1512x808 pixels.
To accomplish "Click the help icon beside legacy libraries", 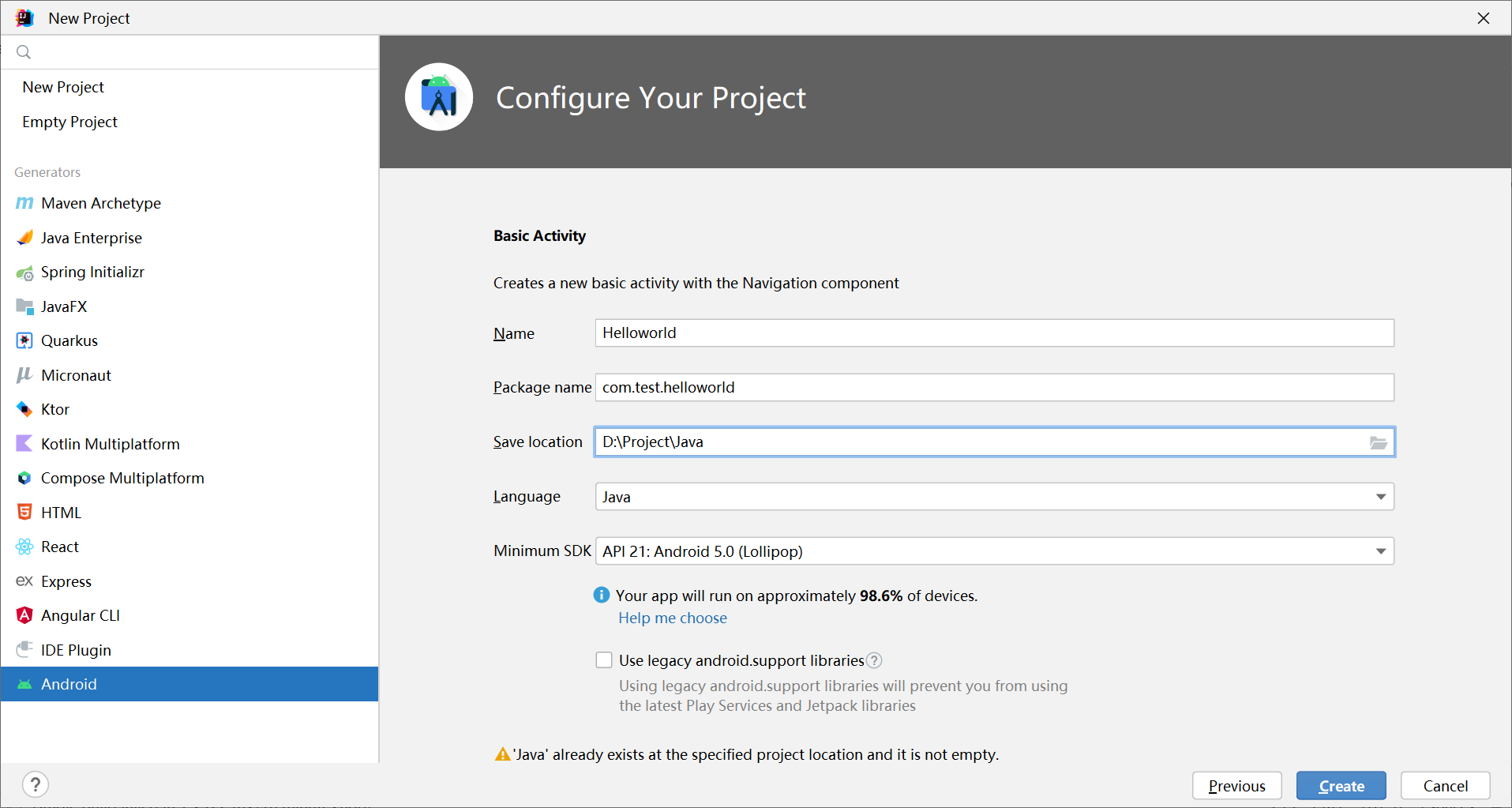I will [x=874, y=660].
